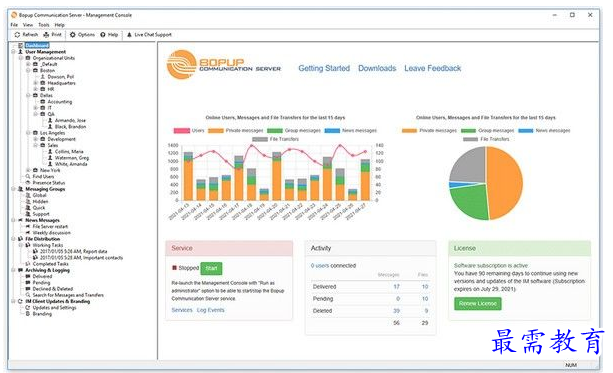Open the Tools menu
The image size is (613, 373).
pos(44,25)
